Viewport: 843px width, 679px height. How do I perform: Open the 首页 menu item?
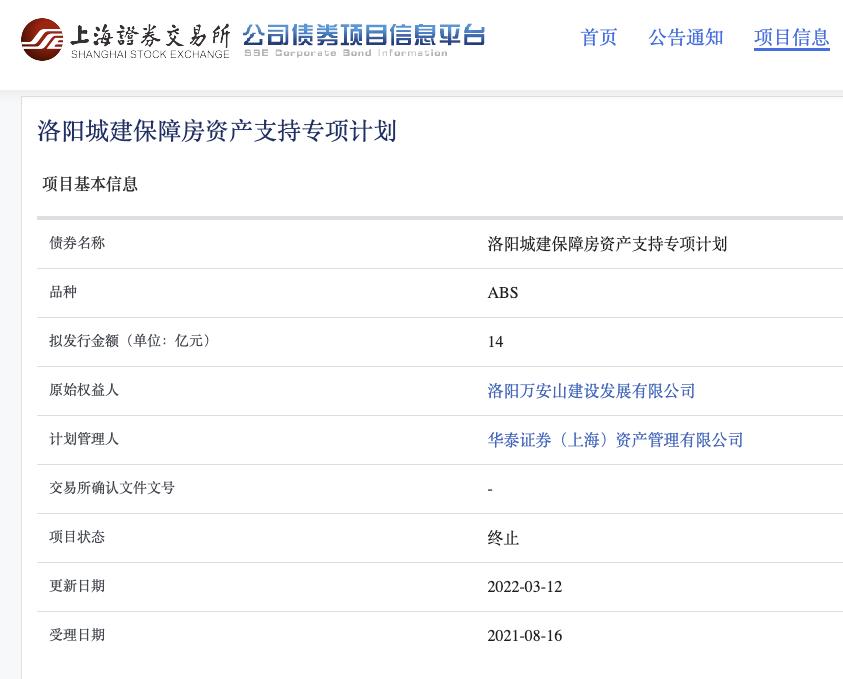(x=598, y=38)
